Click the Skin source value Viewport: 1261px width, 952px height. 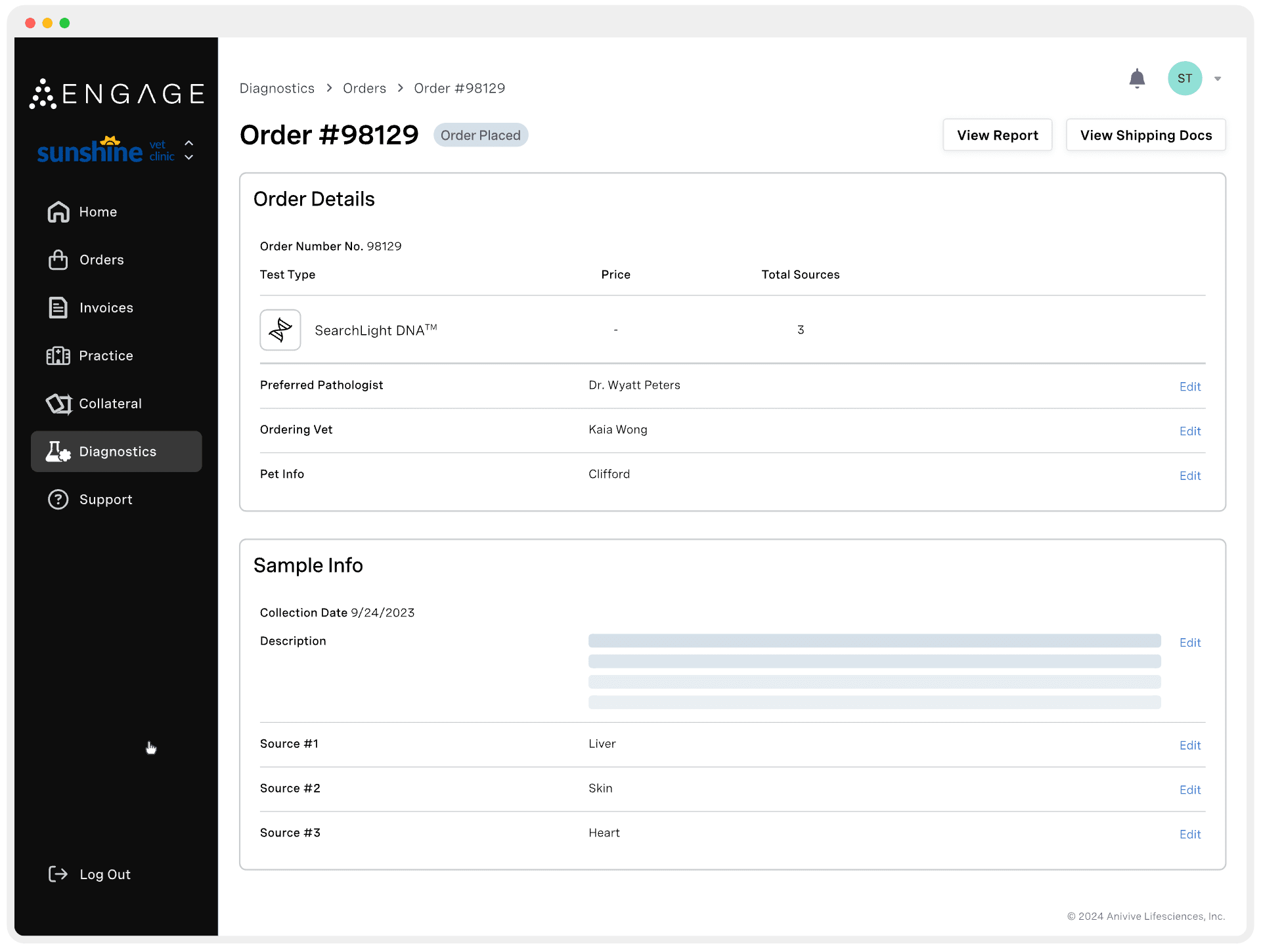(600, 789)
